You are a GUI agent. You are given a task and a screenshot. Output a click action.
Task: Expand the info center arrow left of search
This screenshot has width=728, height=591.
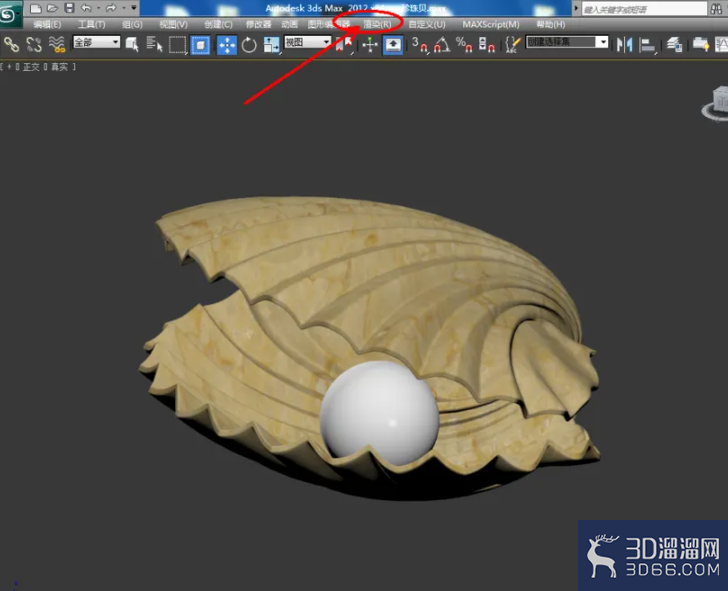[x=576, y=8]
